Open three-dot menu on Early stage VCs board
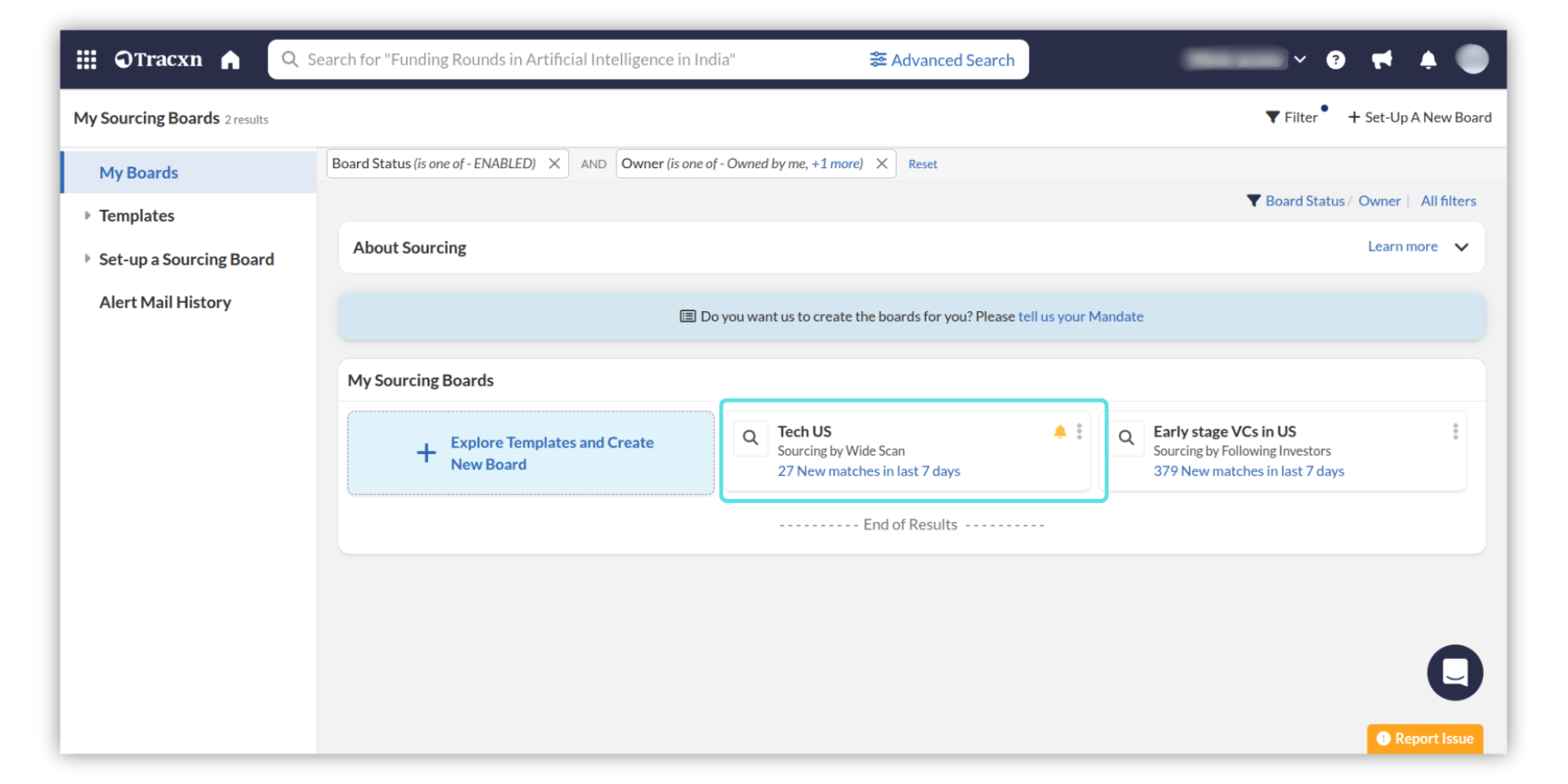 pyautogui.click(x=1454, y=432)
